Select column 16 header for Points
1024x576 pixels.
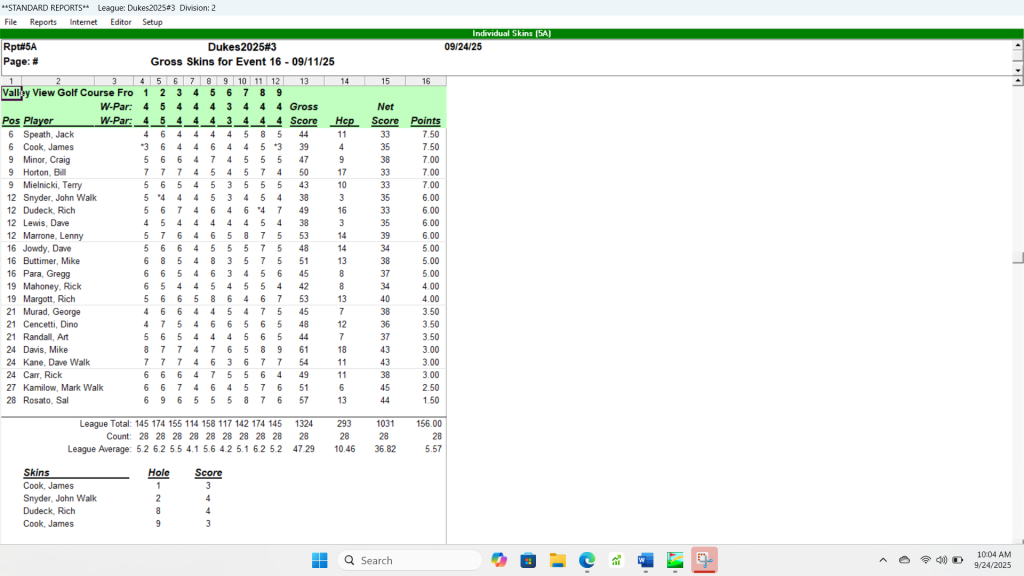click(x=425, y=81)
